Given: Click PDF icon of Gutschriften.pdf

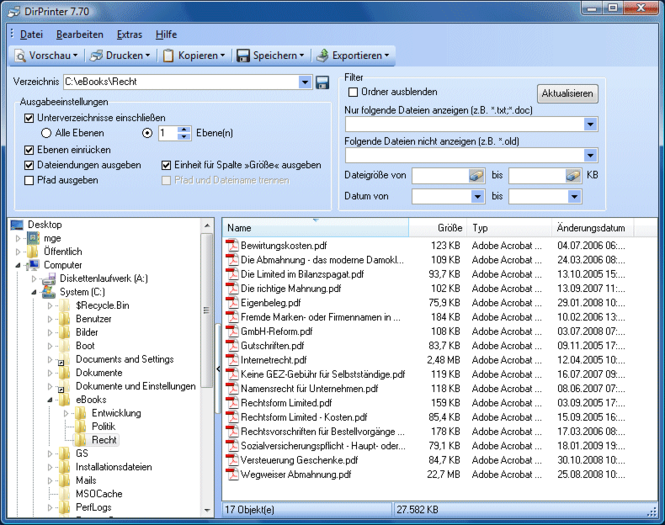Looking at the screenshot, I should 232,346.
